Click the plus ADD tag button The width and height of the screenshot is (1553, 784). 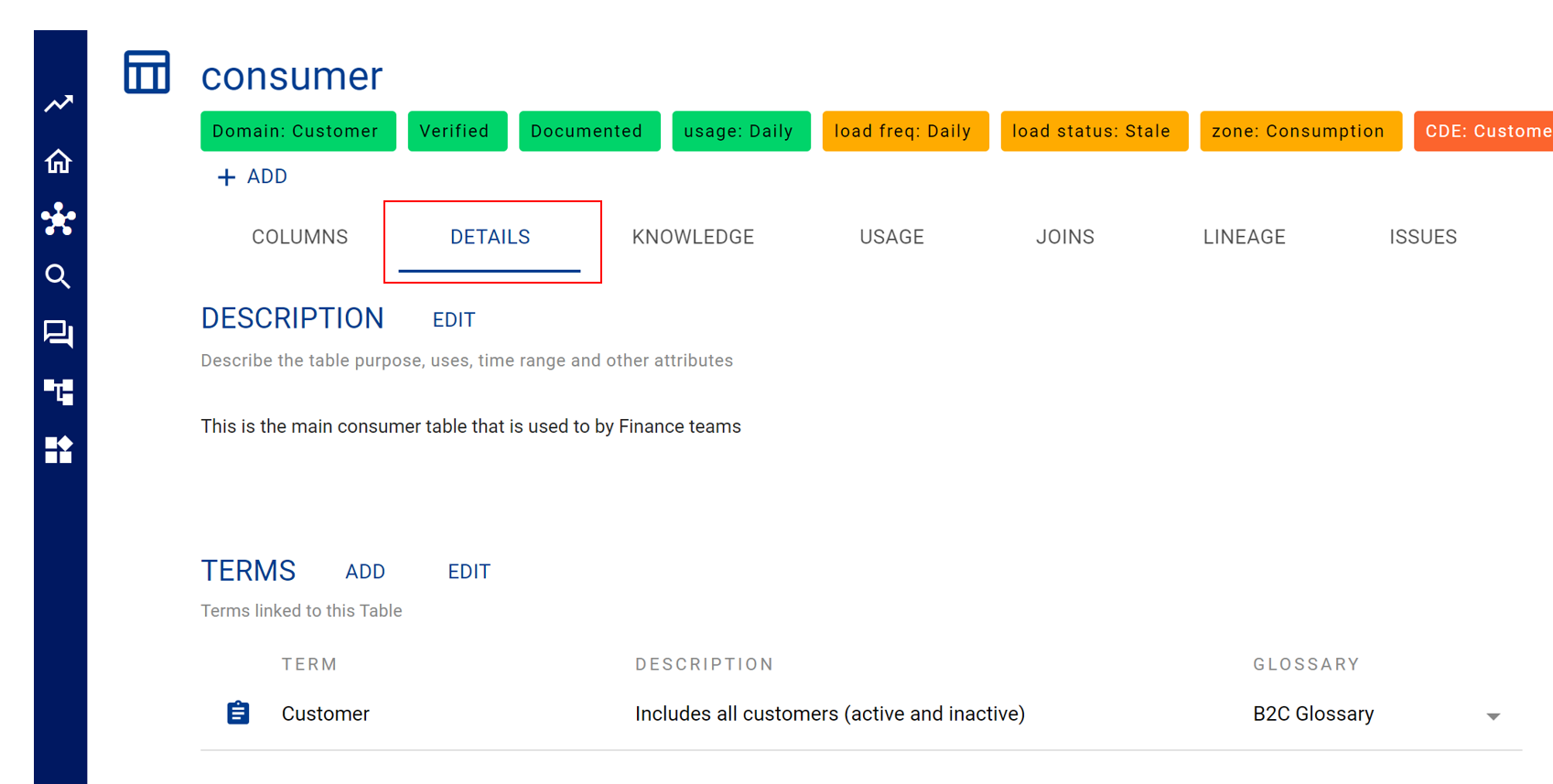point(253,177)
